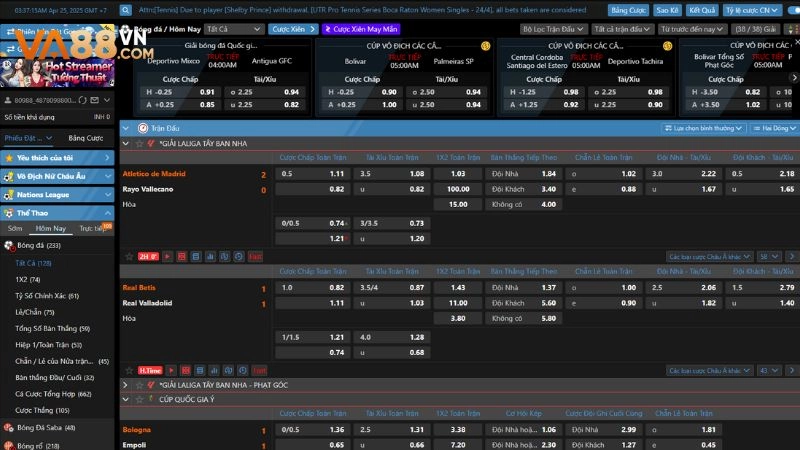This screenshot has width=800, height=450.
Task: Collapse the Trận Đấu header chevron
Action: 126,128
